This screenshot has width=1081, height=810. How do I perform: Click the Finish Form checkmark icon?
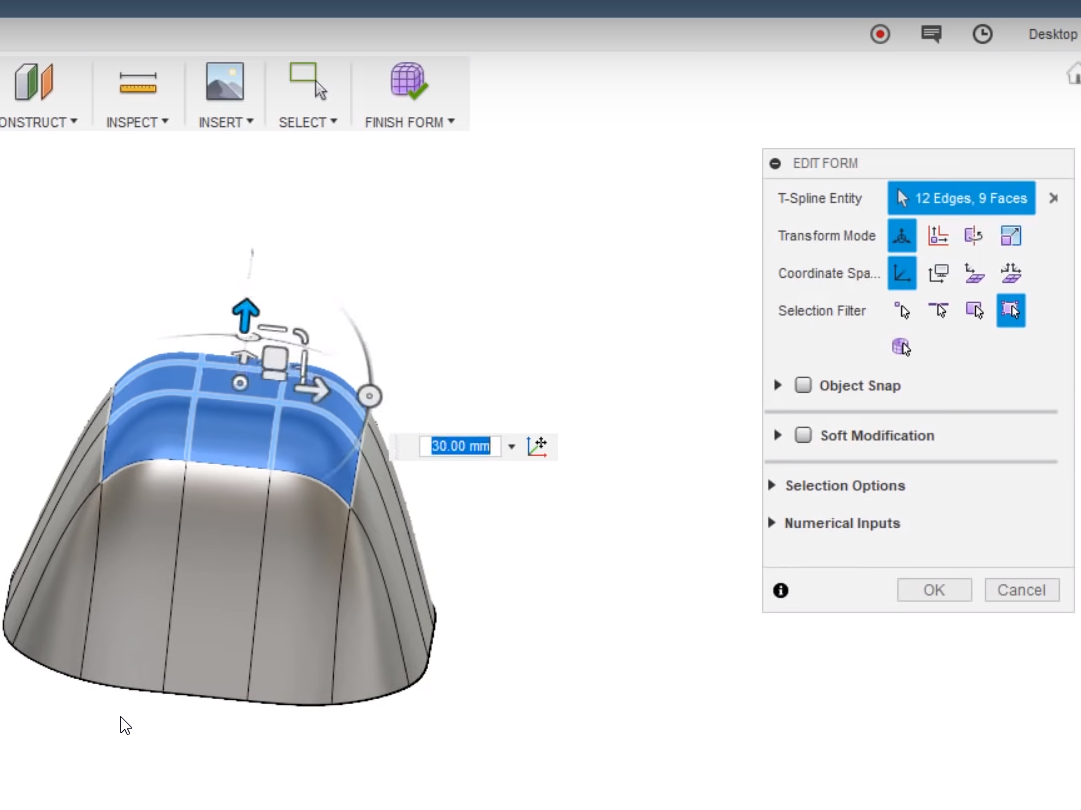tap(409, 80)
